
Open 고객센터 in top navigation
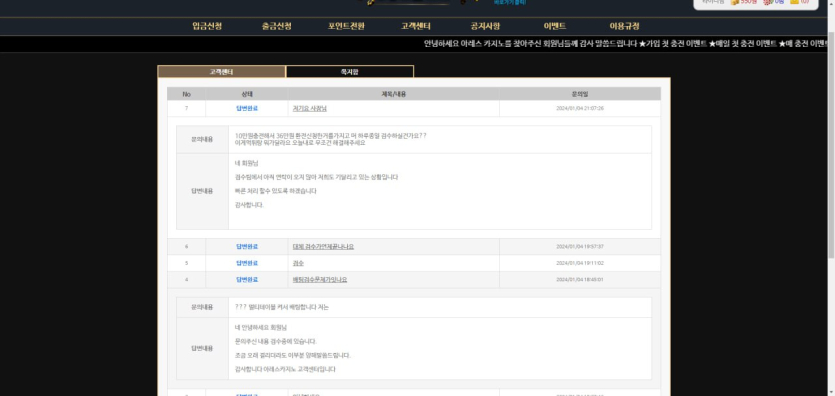point(416,26)
